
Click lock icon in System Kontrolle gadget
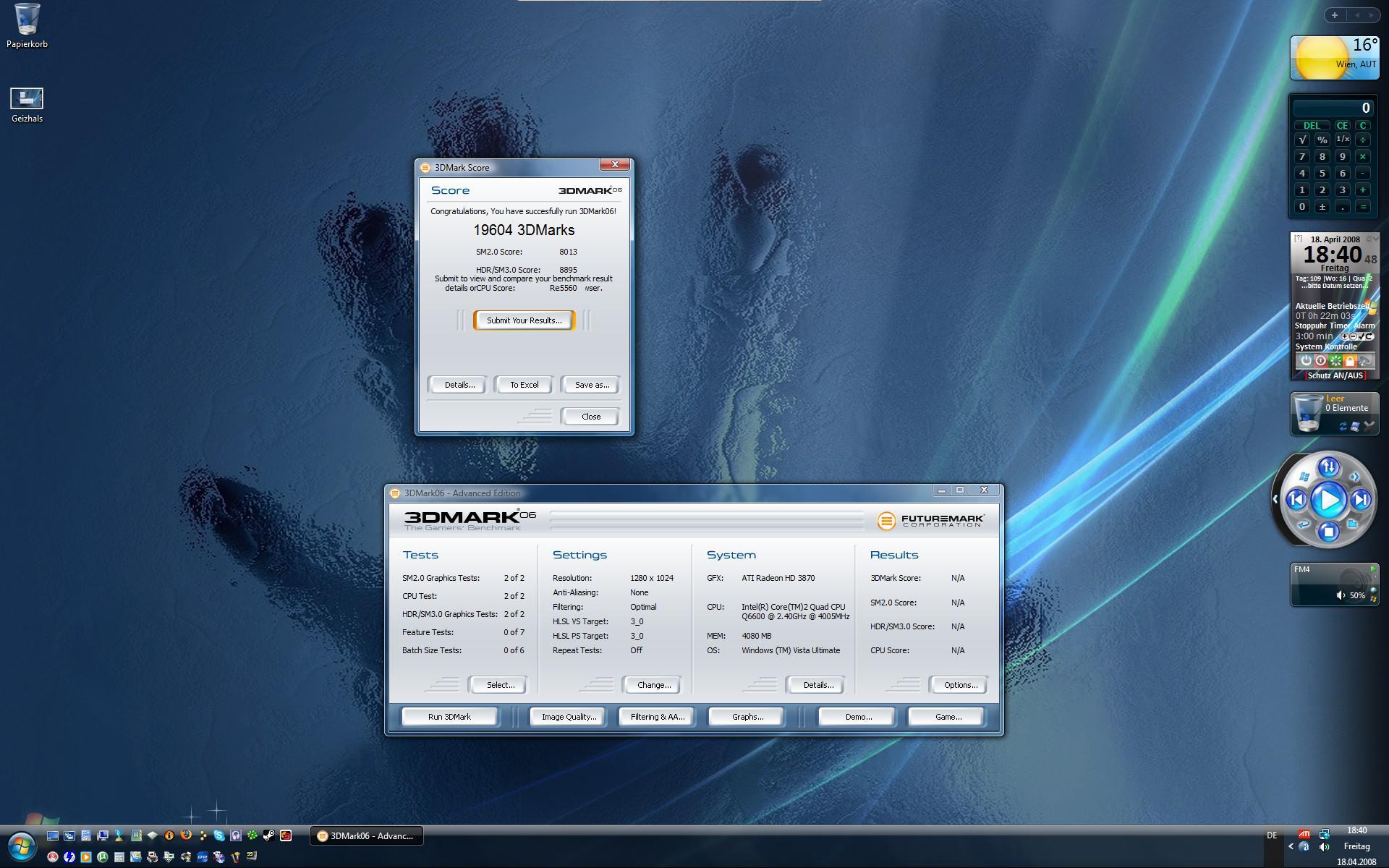[x=1349, y=360]
